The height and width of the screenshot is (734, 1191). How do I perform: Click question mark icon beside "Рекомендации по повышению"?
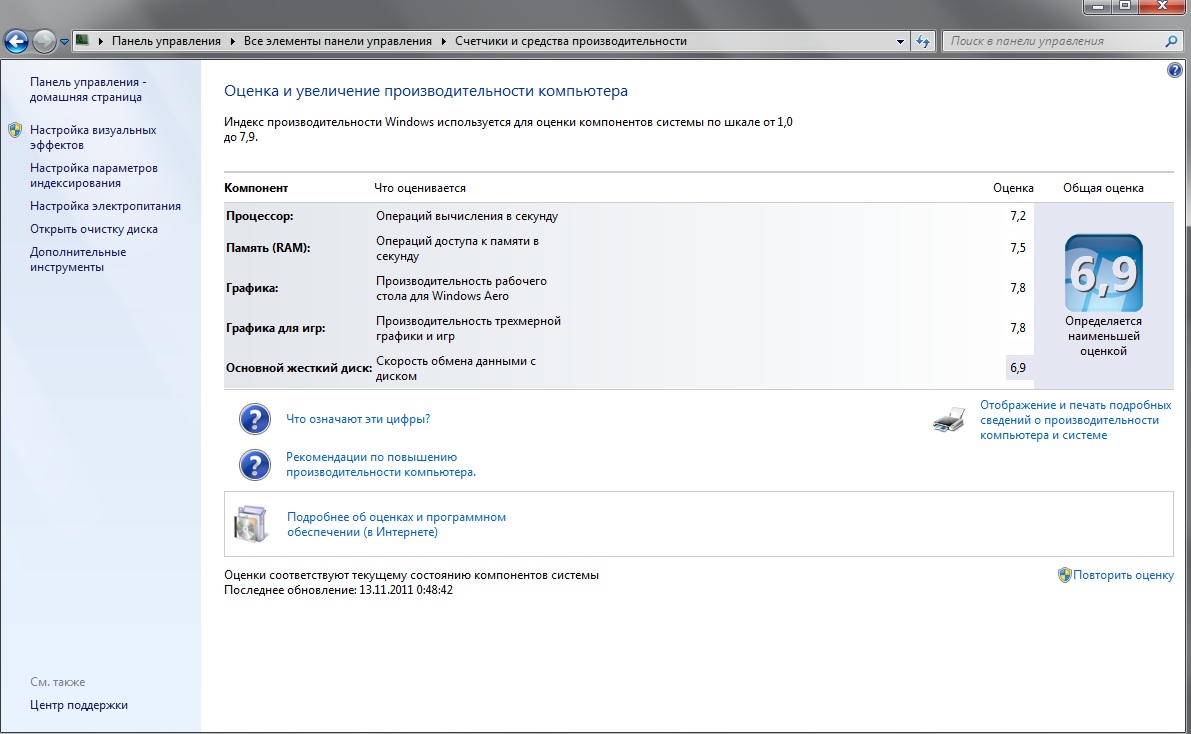[255, 464]
